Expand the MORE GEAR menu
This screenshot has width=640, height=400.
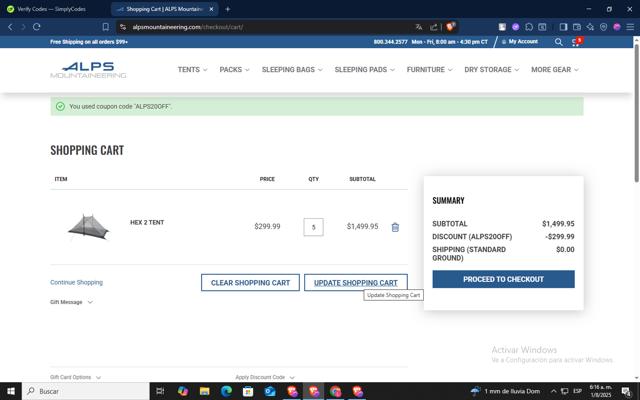tap(555, 70)
